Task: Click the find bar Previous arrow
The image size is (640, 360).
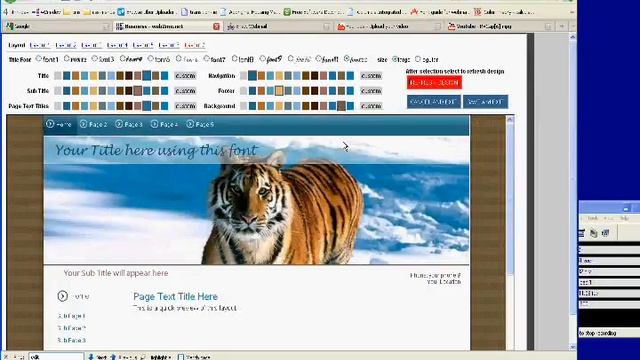Action: pyautogui.click(x=124, y=357)
